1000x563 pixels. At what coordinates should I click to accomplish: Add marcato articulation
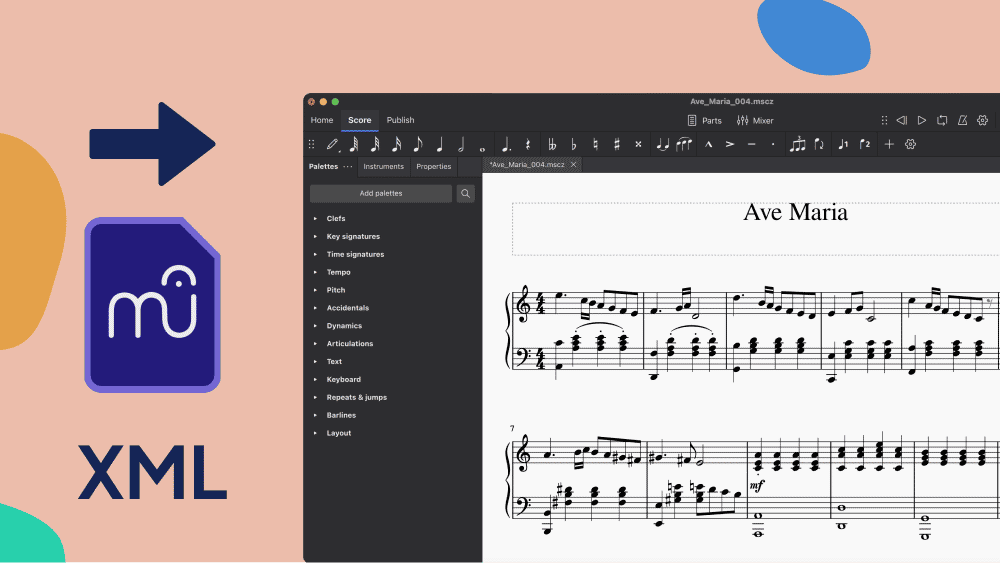709,145
